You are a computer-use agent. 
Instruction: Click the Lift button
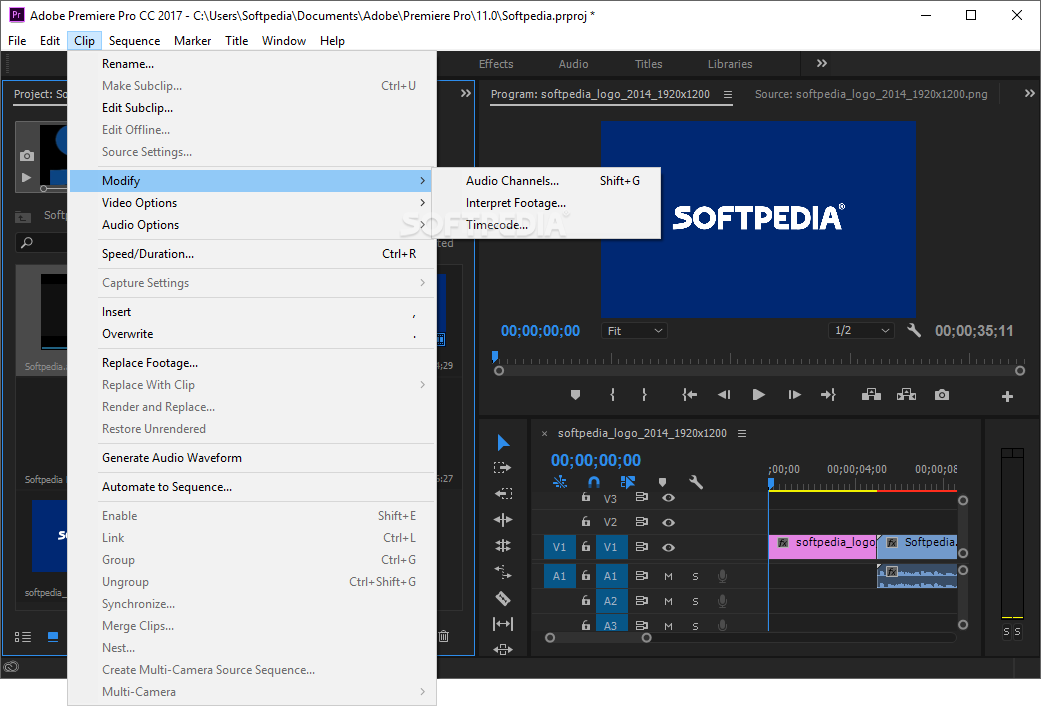click(871, 395)
